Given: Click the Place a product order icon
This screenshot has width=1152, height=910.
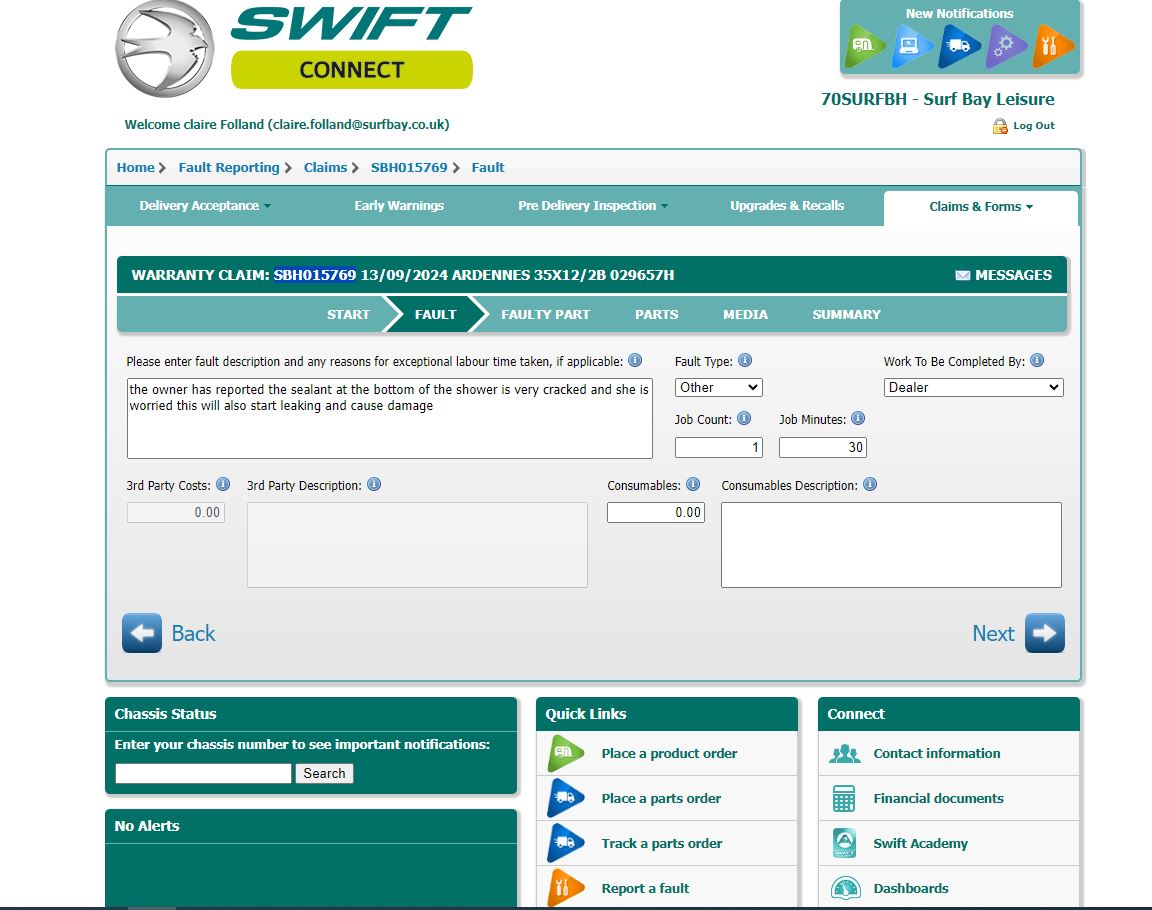Looking at the screenshot, I should (x=565, y=754).
